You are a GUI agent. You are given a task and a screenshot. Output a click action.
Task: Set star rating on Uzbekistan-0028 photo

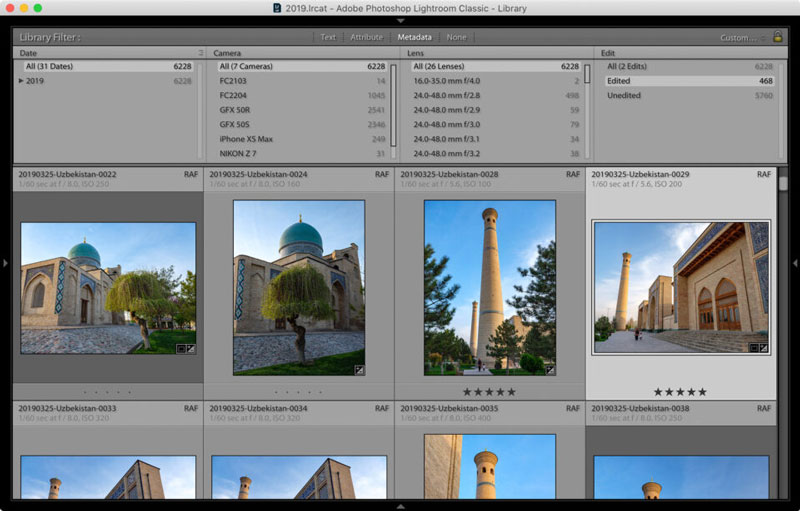[489, 392]
